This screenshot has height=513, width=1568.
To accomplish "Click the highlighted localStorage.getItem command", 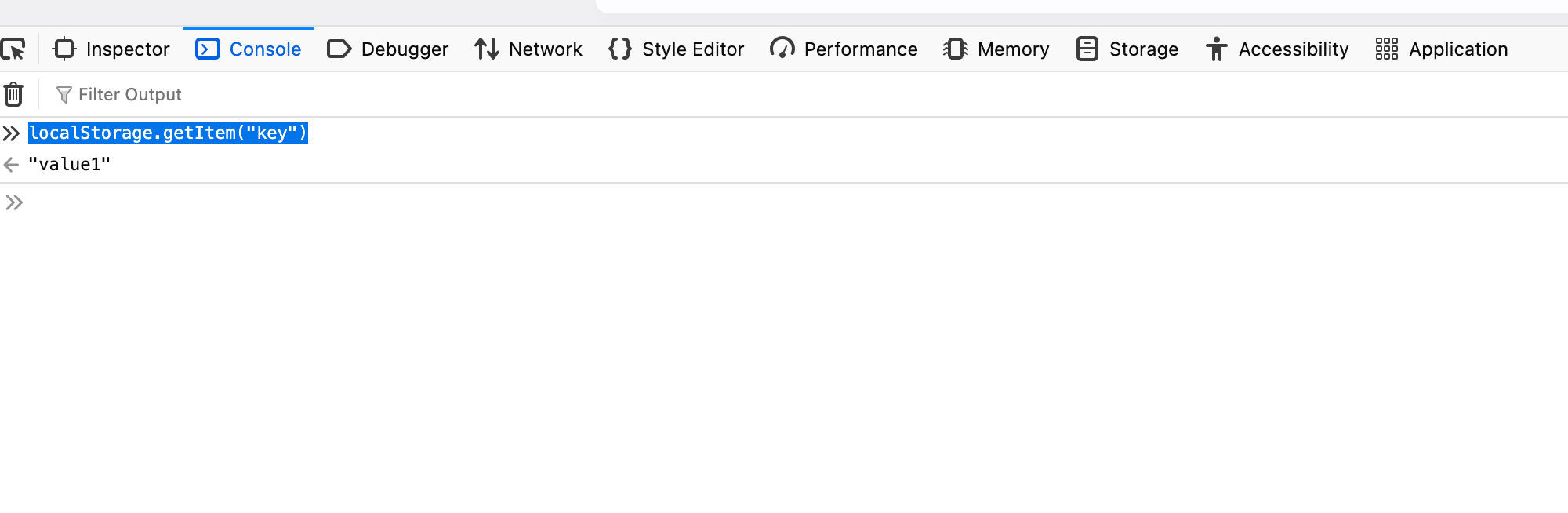I will 168,133.
